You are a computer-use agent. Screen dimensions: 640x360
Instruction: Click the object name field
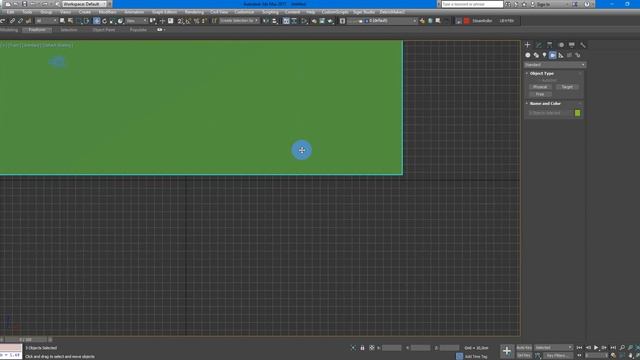[x=550, y=113]
